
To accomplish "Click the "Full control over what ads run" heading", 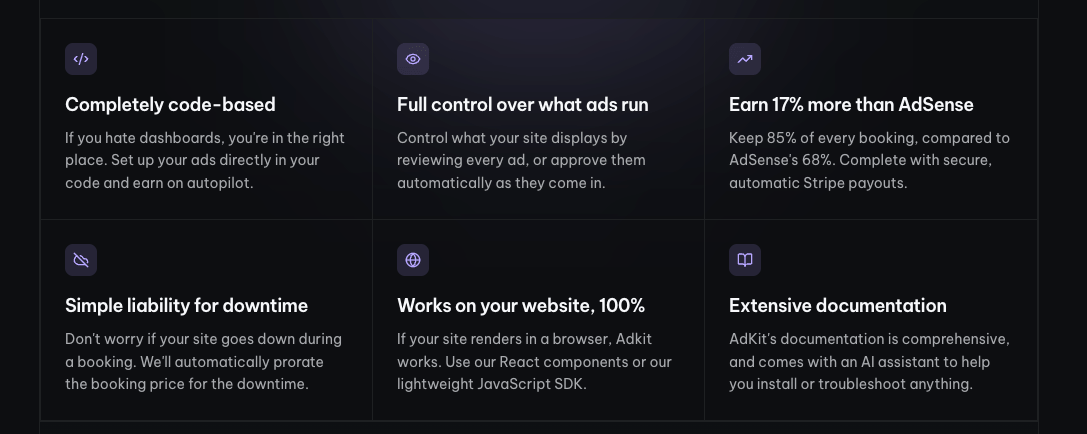I will [522, 105].
